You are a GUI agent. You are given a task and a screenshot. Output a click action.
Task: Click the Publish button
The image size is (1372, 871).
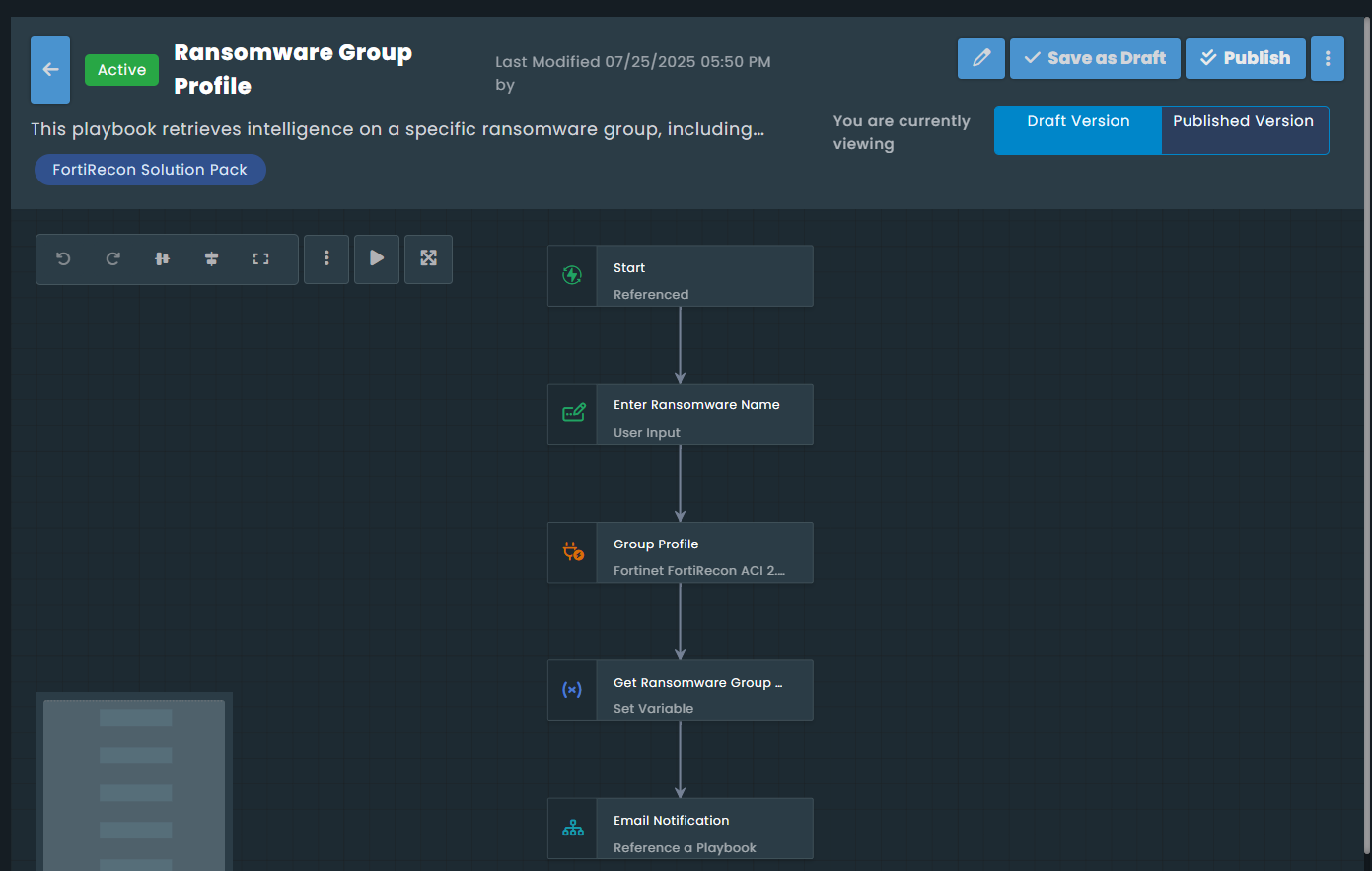(x=1245, y=58)
